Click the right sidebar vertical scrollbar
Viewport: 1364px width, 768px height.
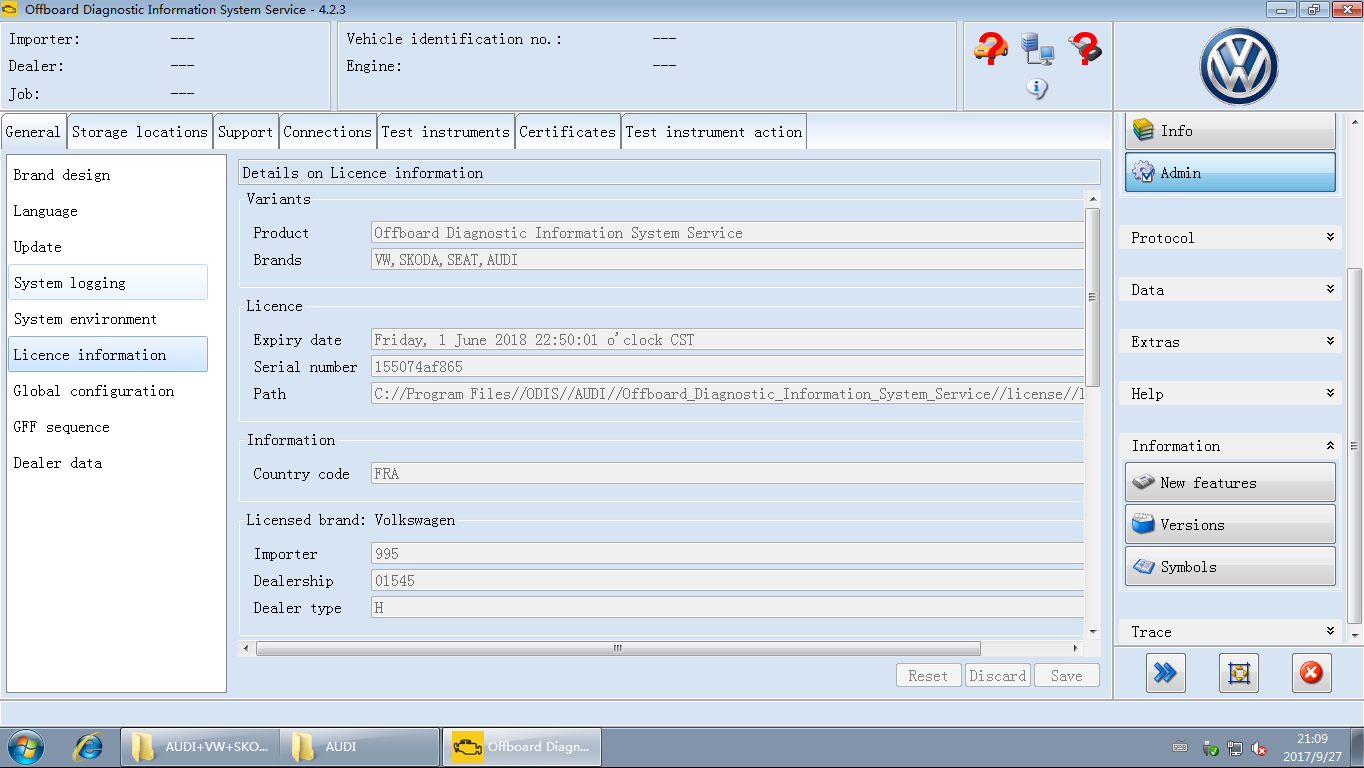(x=1355, y=446)
